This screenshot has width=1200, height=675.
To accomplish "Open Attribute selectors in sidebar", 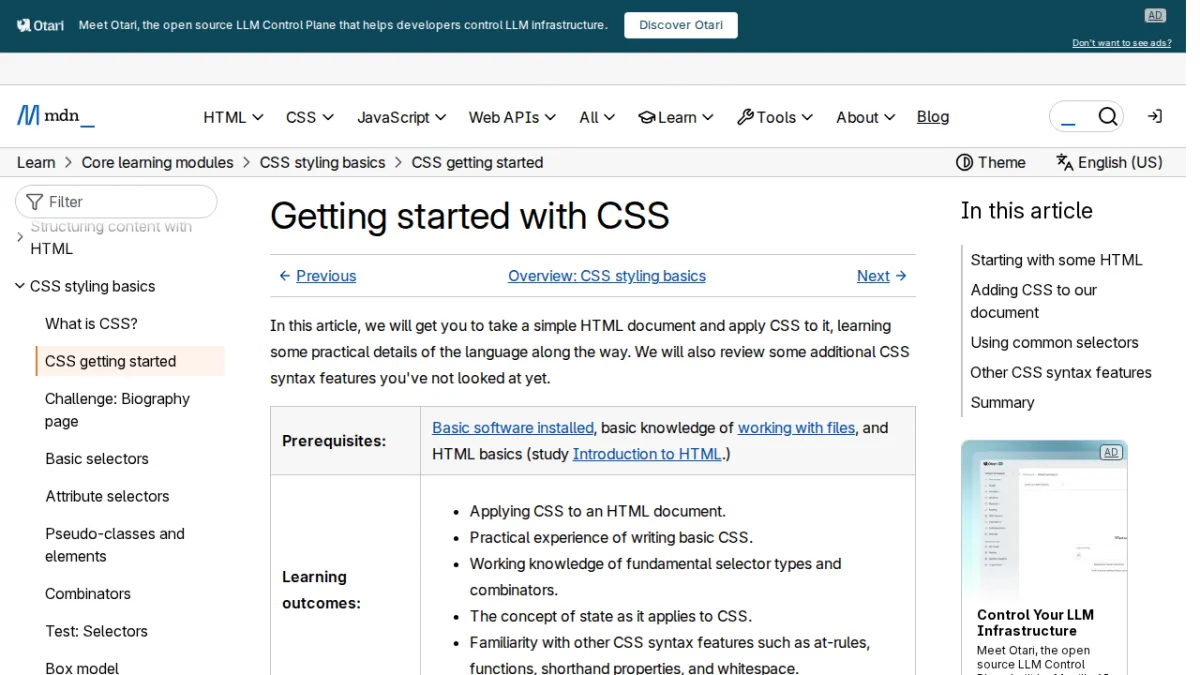I will (x=107, y=496).
